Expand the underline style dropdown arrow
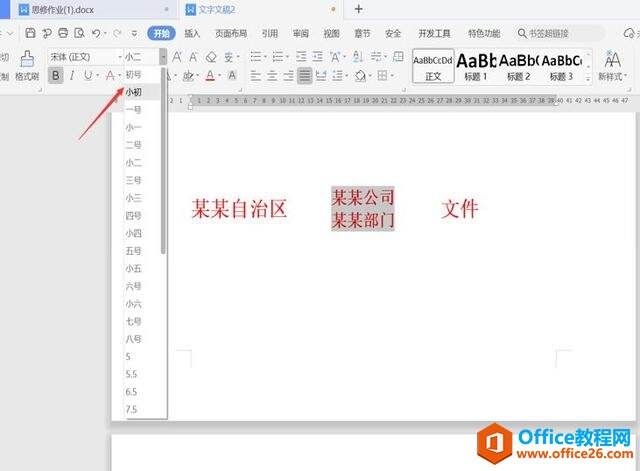This screenshot has height=471, width=640. (98, 76)
